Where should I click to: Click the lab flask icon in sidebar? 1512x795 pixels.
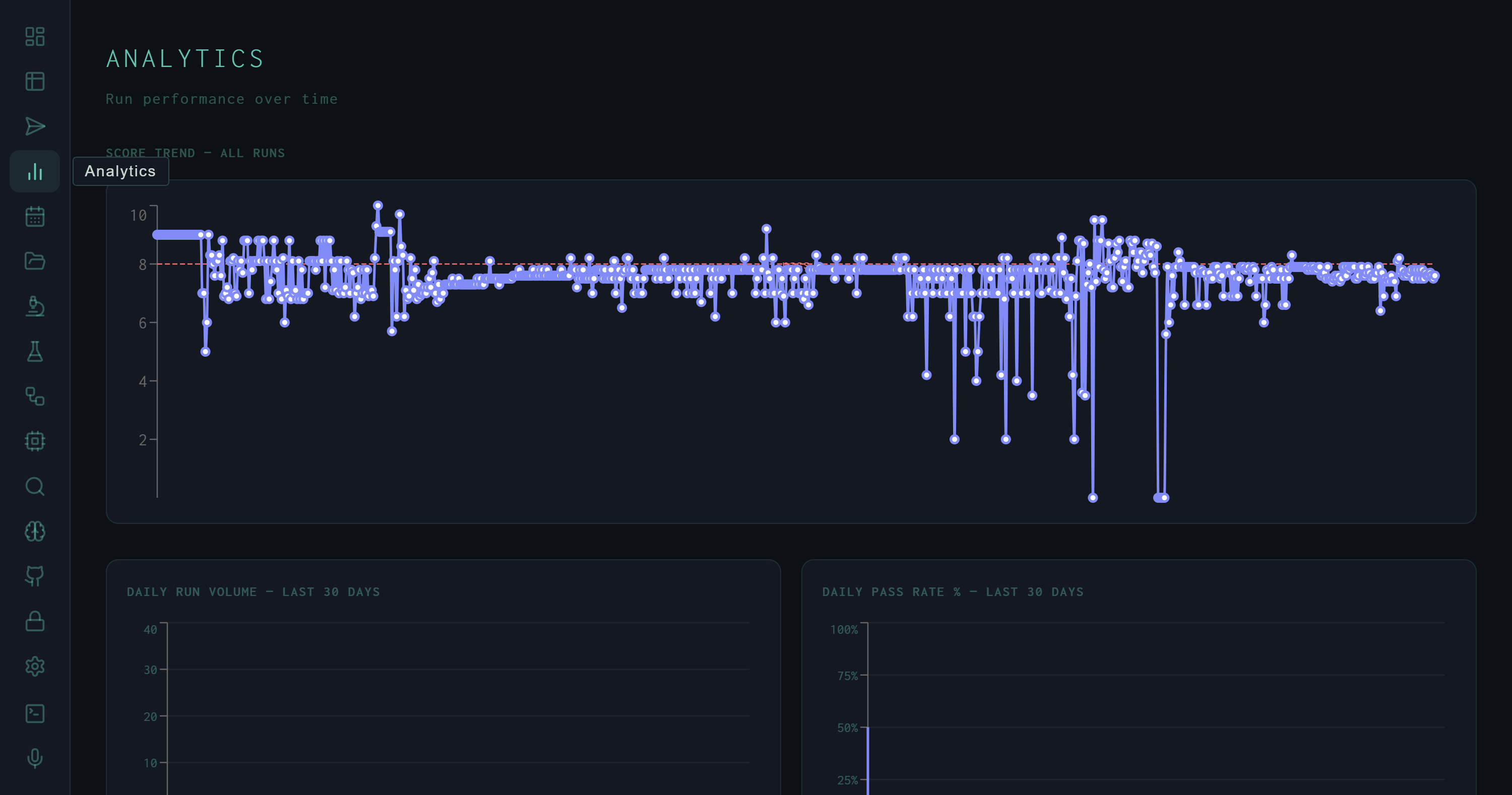click(x=35, y=352)
